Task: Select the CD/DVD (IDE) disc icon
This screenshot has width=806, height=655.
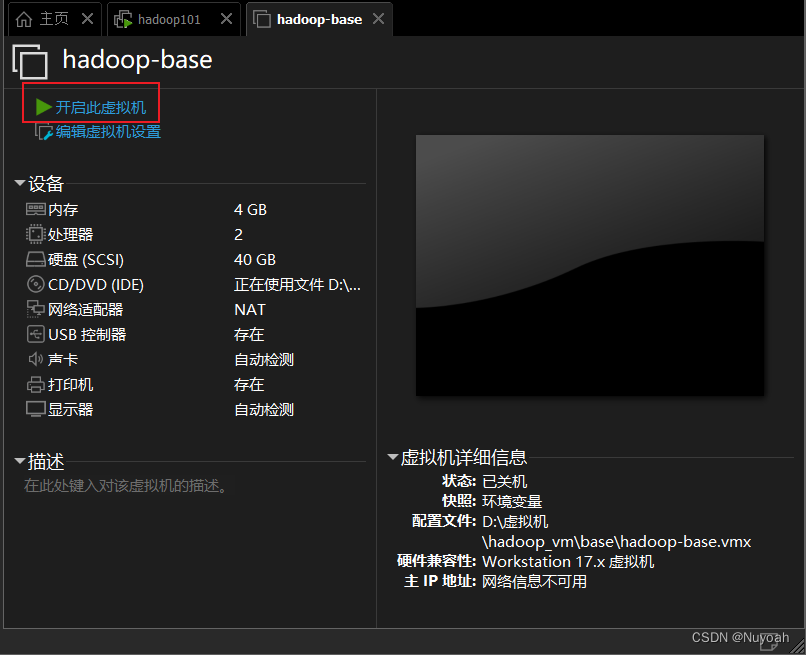Action: pos(35,284)
